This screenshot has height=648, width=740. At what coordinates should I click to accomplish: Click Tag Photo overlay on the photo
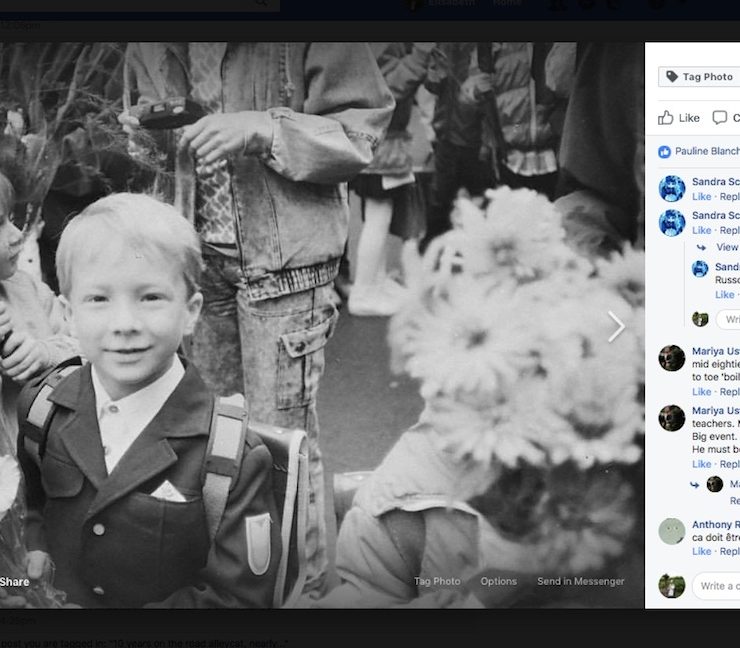[437, 581]
